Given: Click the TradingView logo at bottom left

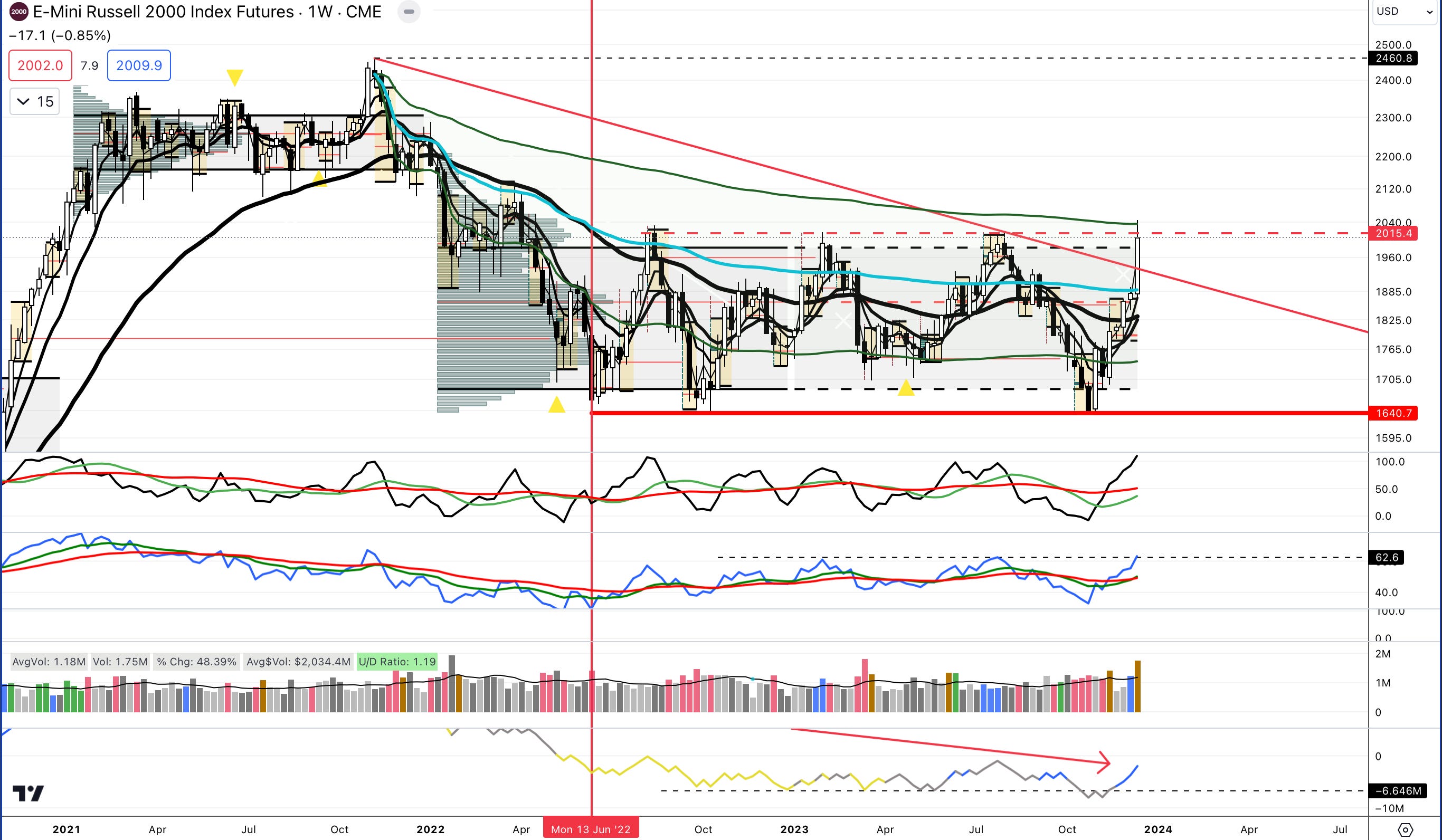Looking at the screenshot, I should [28, 793].
